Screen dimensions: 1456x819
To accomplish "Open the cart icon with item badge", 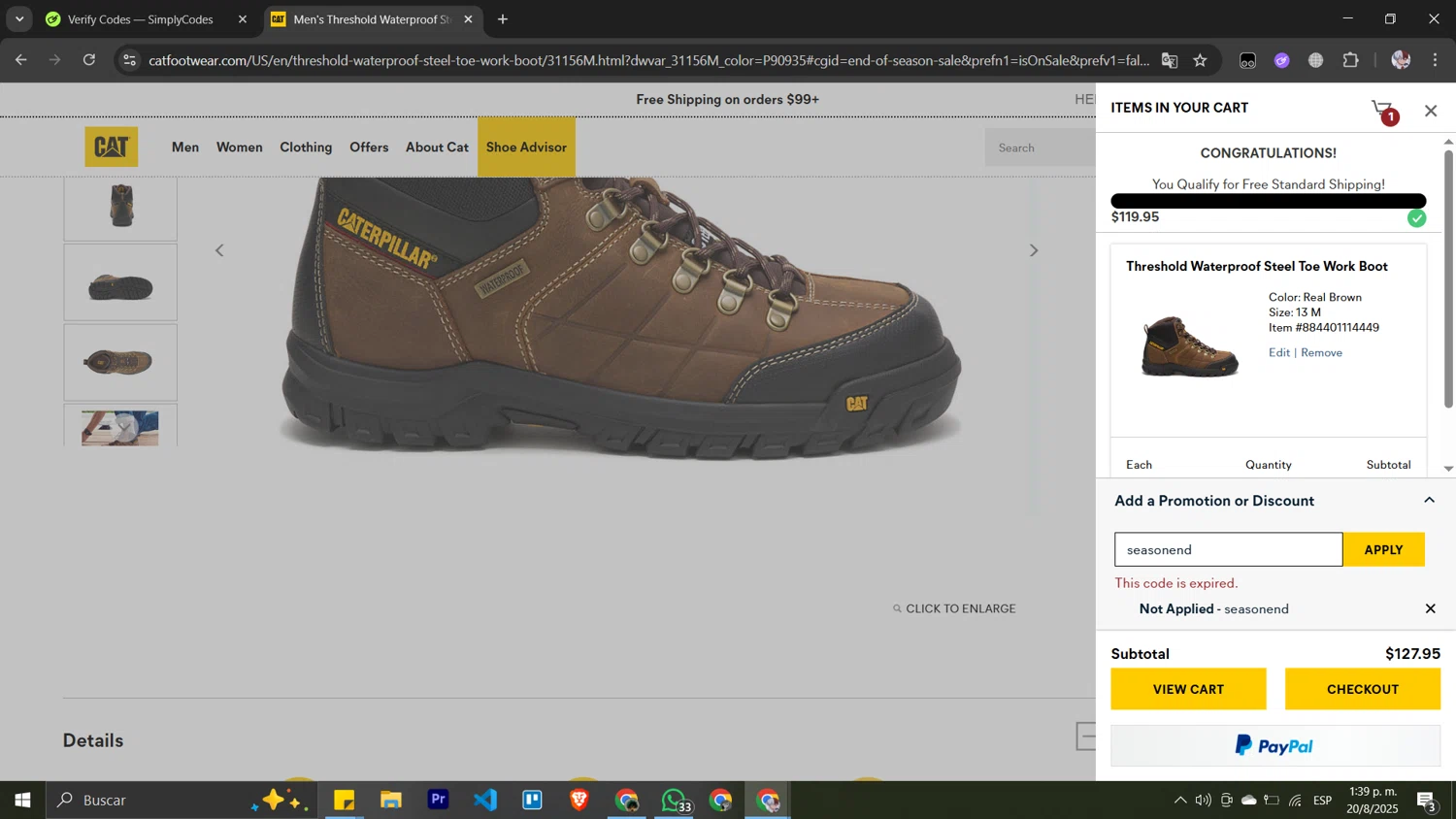I will 1385,112.
